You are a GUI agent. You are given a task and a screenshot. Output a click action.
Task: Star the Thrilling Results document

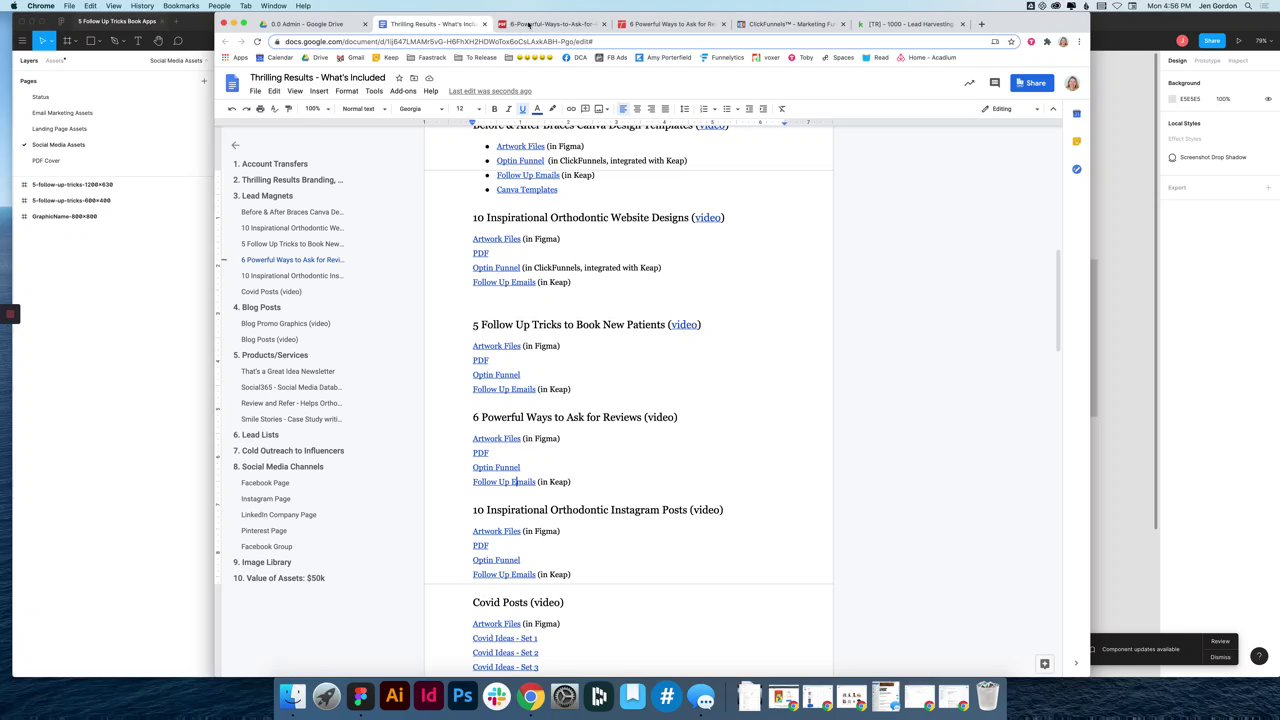pos(399,78)
